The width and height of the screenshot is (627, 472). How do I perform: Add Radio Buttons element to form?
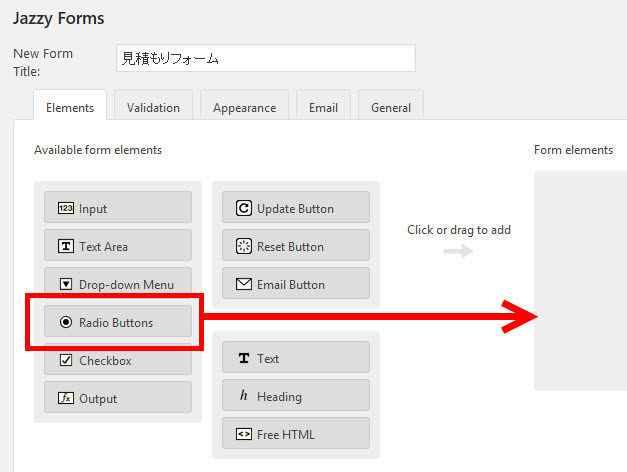(x=118, y=321)
